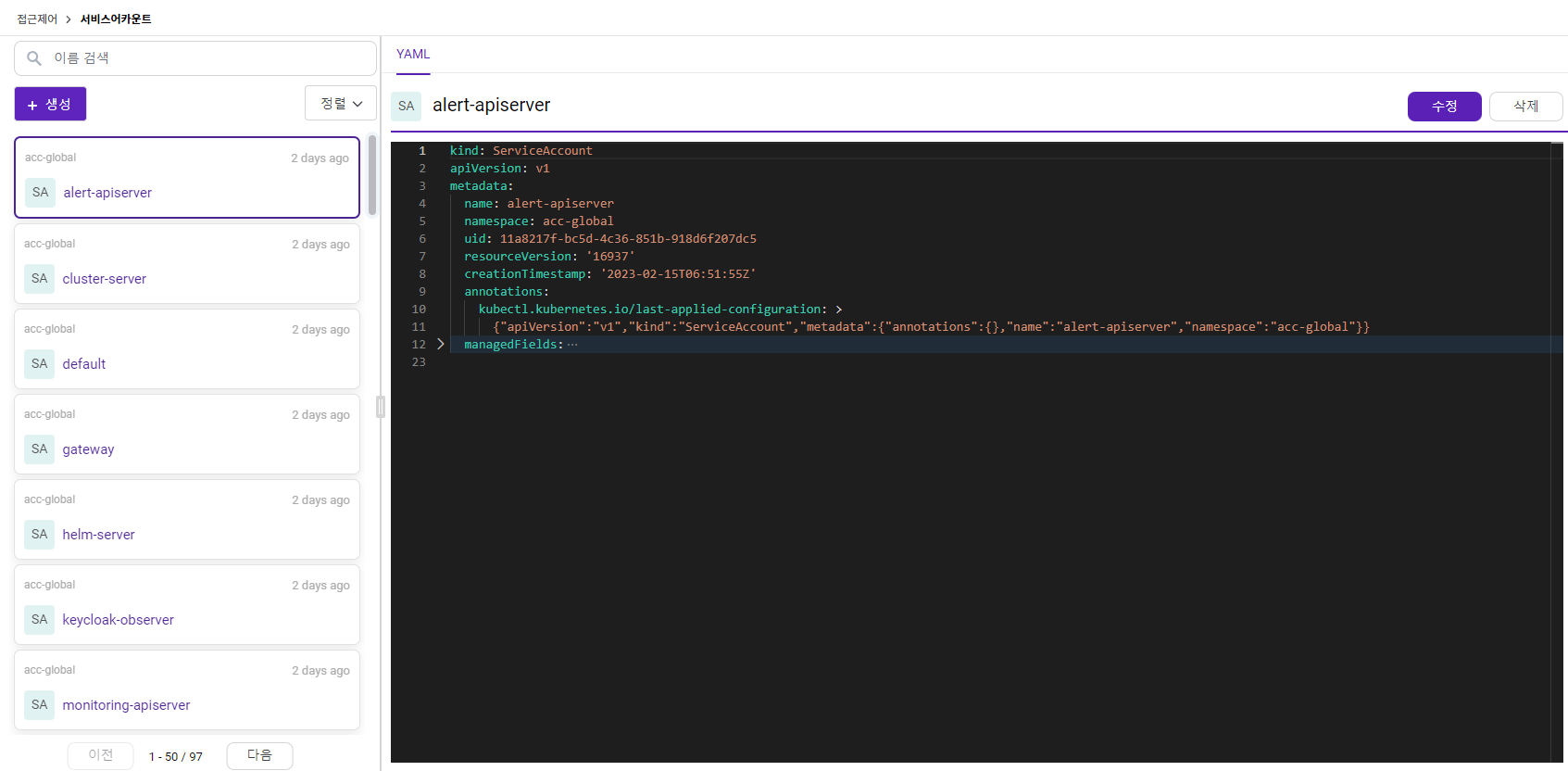Image resolution: width=1568 pixels, height=771 pixels.
Task: Switch to the YAML tab
Action: pos(413,55)
